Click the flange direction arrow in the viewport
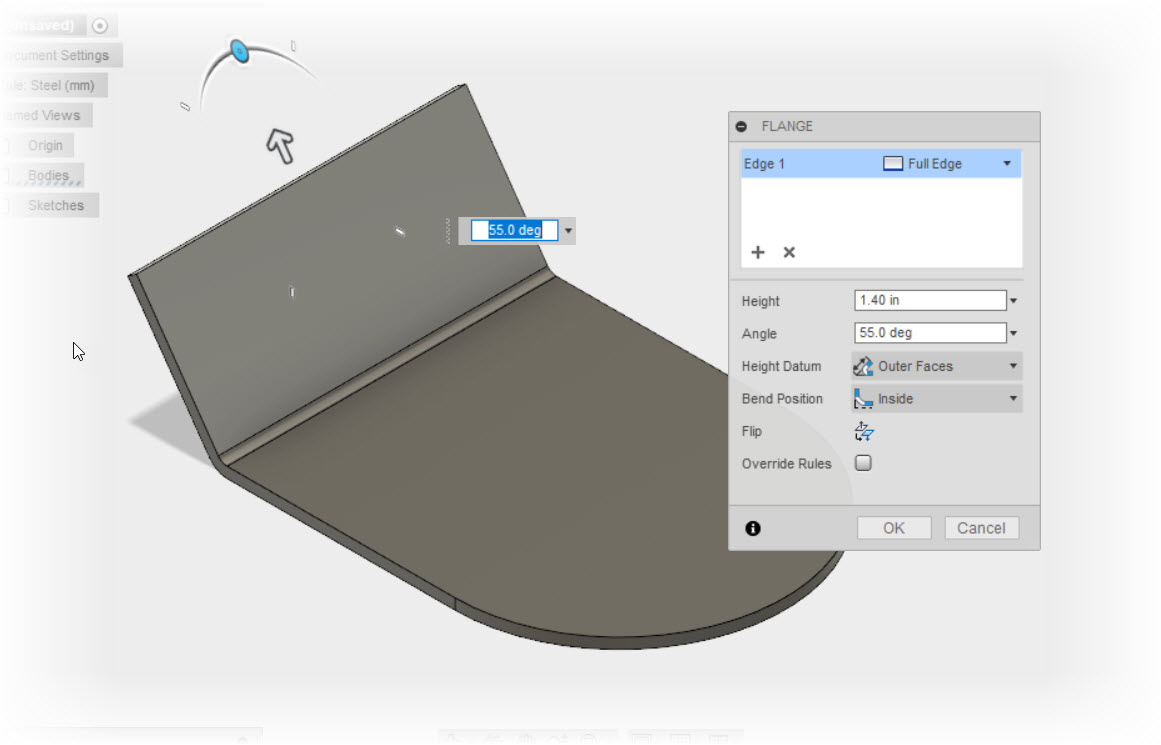Screen dimensions: 1161x745 tap(279, 147)
